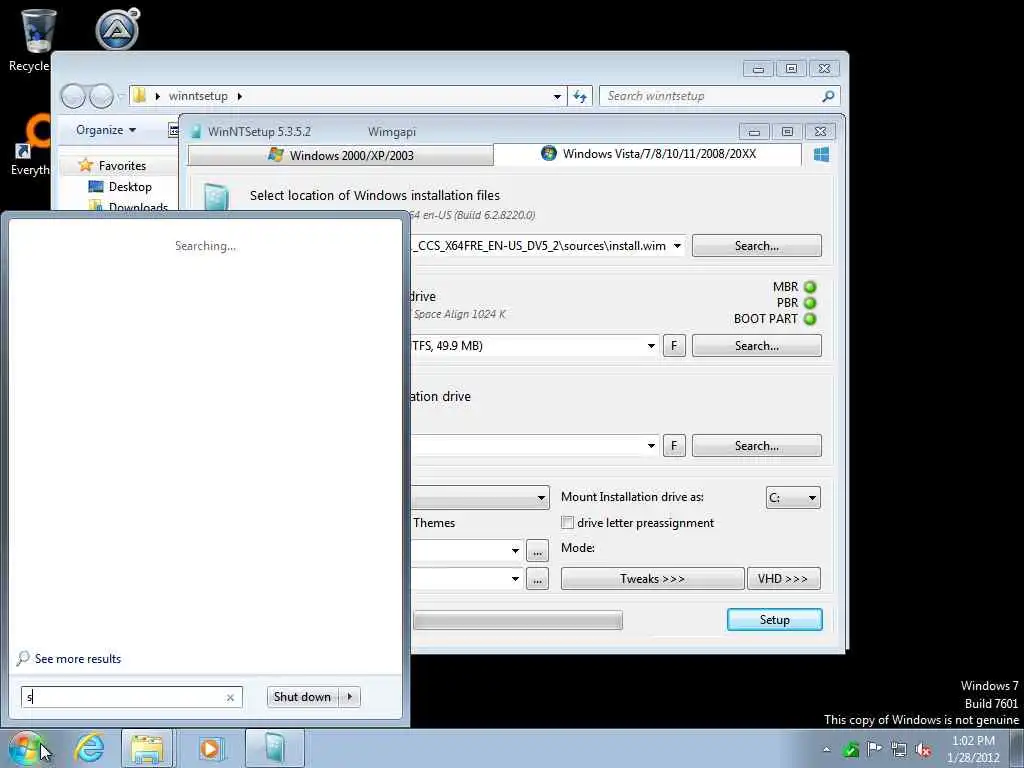The height and width of the screenshot is (768, 1024).
Task: Click the Setup button
Action: pyautogui.click(x=775, y=620)
